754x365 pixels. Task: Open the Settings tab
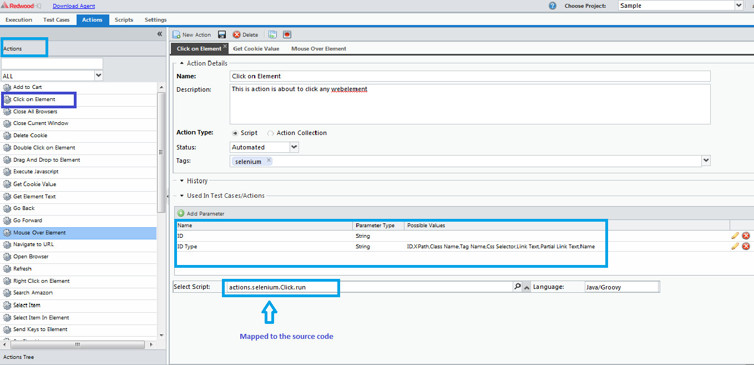(x=155, y=20)
